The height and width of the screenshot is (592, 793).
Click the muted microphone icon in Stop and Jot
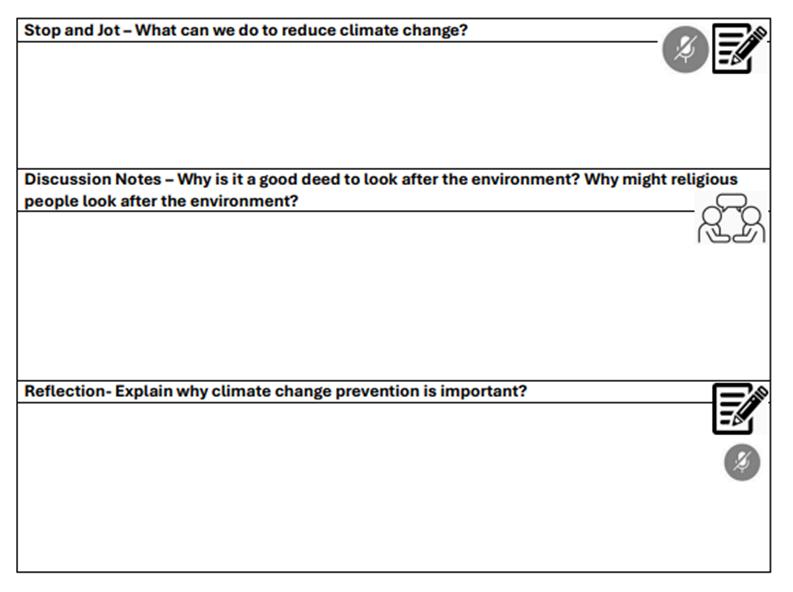685,49
